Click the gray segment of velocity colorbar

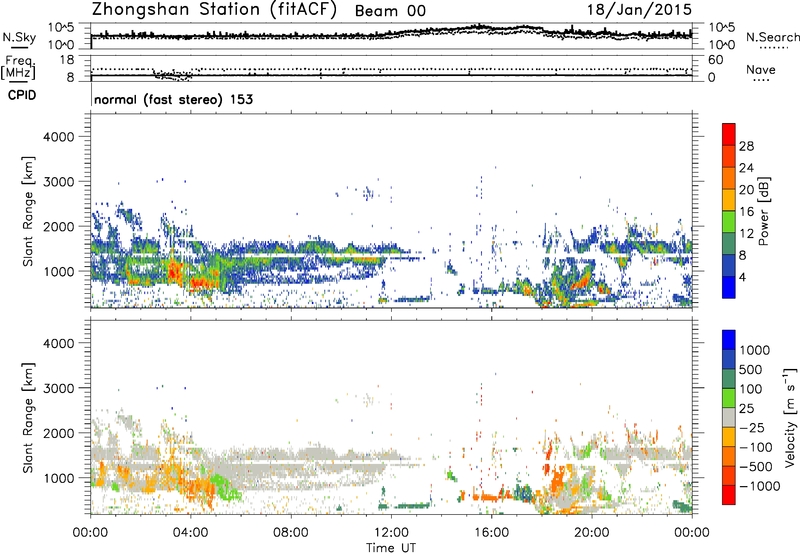pyautogui.click(x=729, y=418)
